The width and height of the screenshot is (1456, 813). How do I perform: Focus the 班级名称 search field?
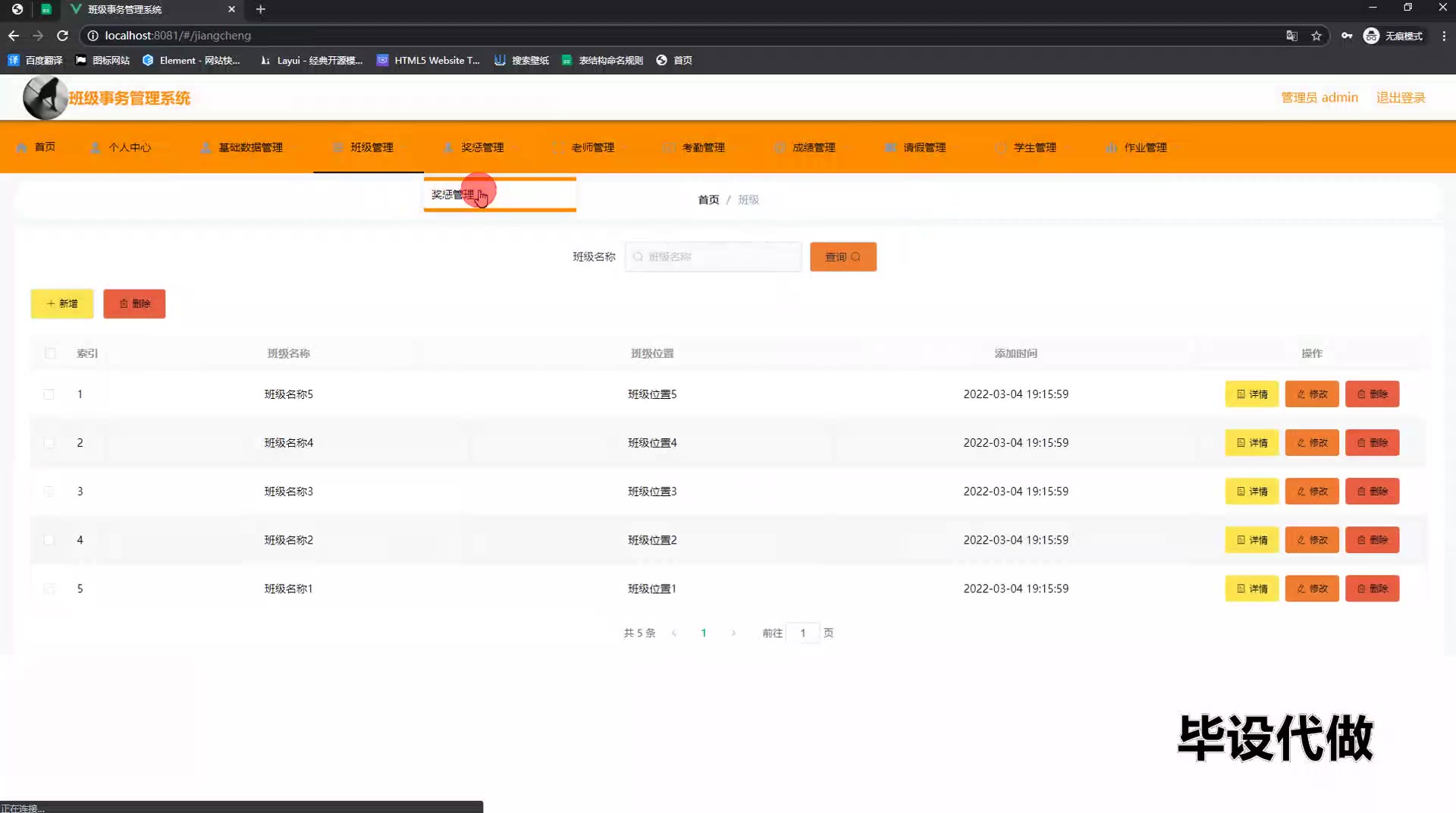[713, 257]
